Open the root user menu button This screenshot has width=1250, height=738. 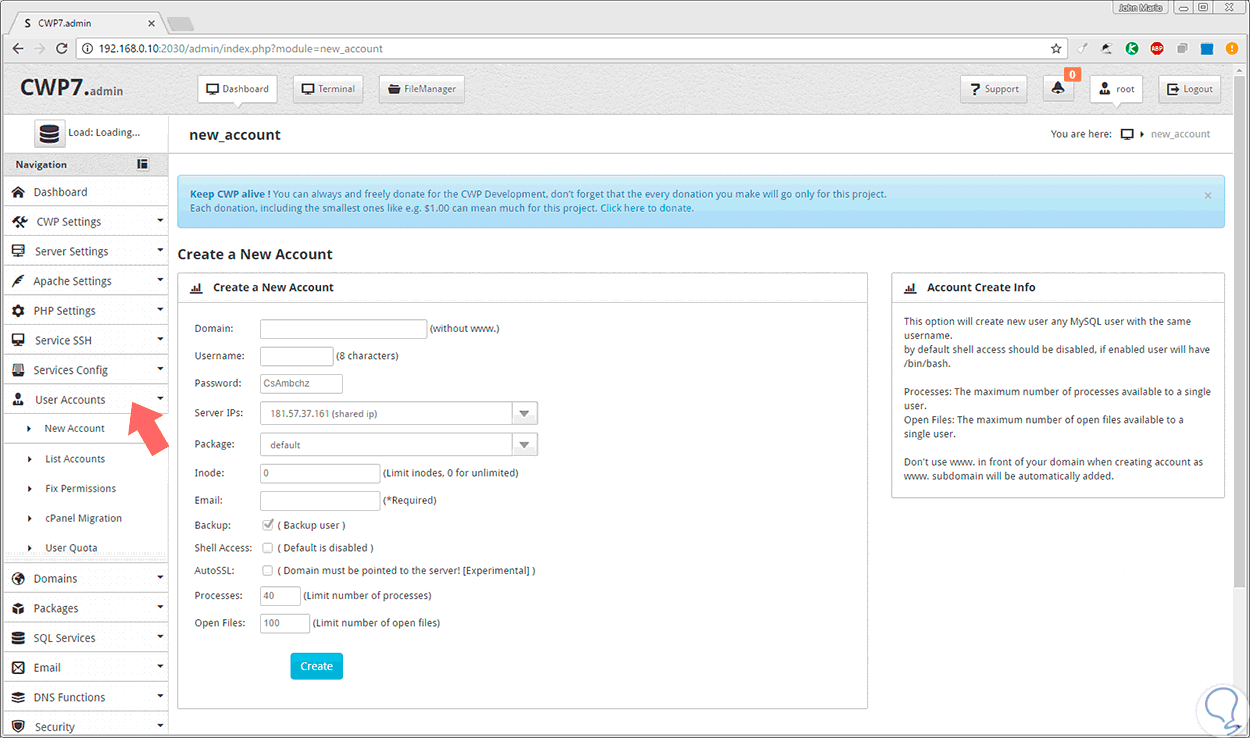(1116, 89)
